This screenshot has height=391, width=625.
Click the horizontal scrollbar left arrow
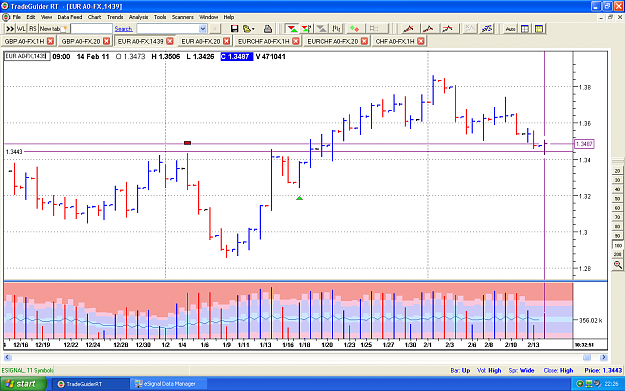coord(7,357)
